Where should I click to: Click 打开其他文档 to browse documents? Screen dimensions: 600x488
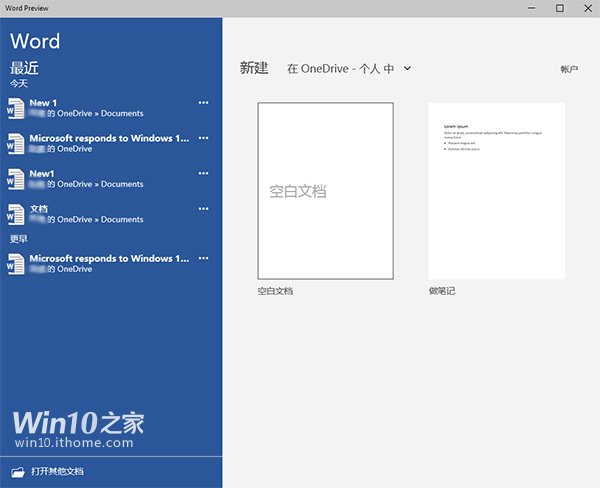coord(57,471)
